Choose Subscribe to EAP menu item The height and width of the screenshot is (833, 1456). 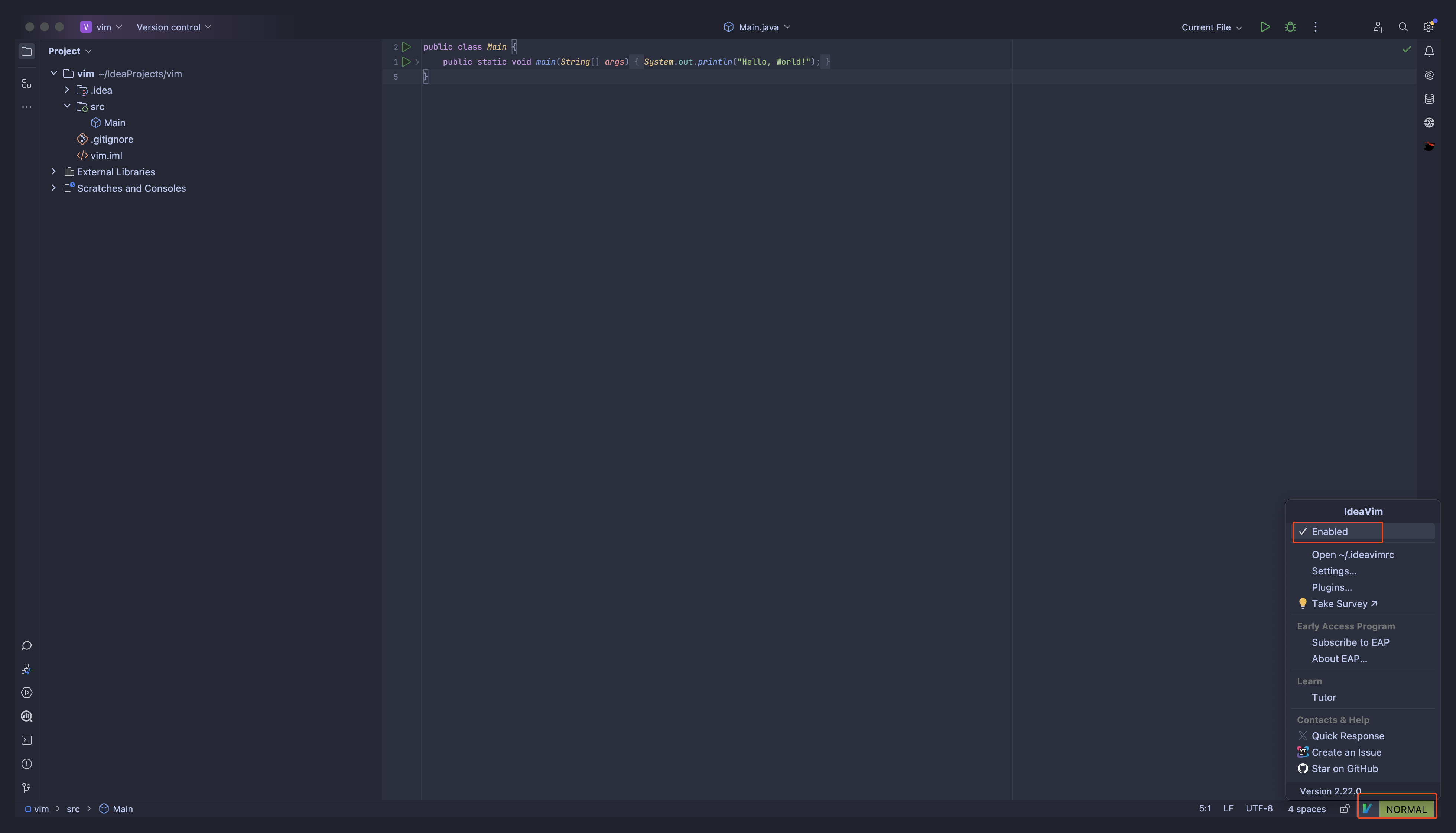1350,642
